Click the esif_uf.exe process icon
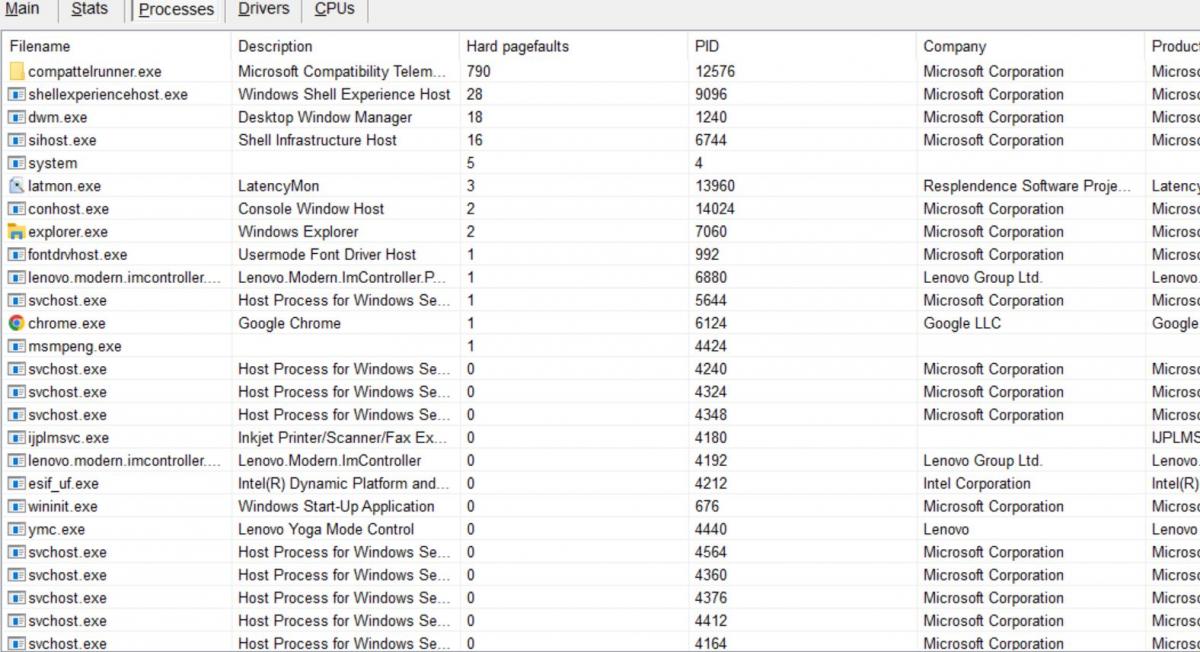Image resolution: width=1200 pixels, height=652 pixels. (x=17, y=484)
